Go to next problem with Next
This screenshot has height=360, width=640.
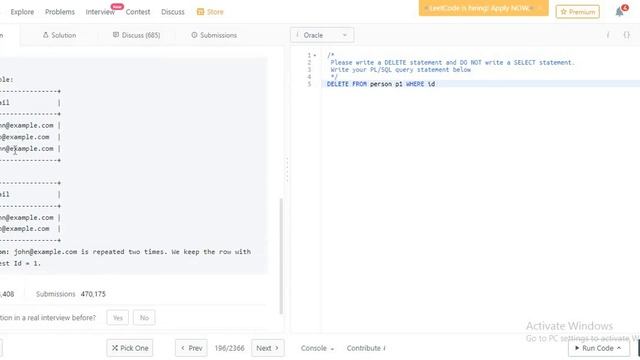pyautogui.click(x=267, y=348)
